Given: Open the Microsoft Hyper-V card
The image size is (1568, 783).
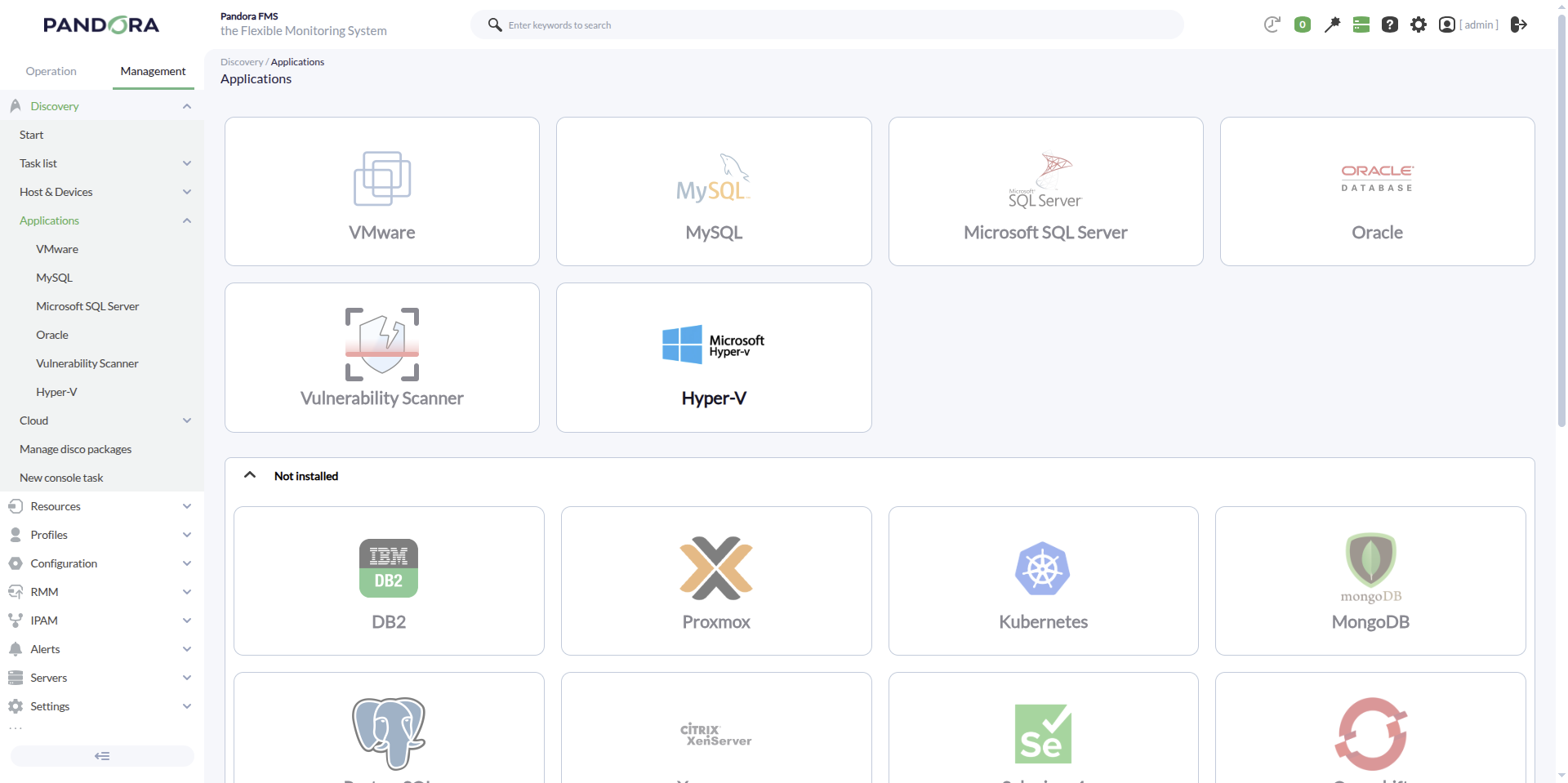Looking at the screenshot, I should pos(714,358).
